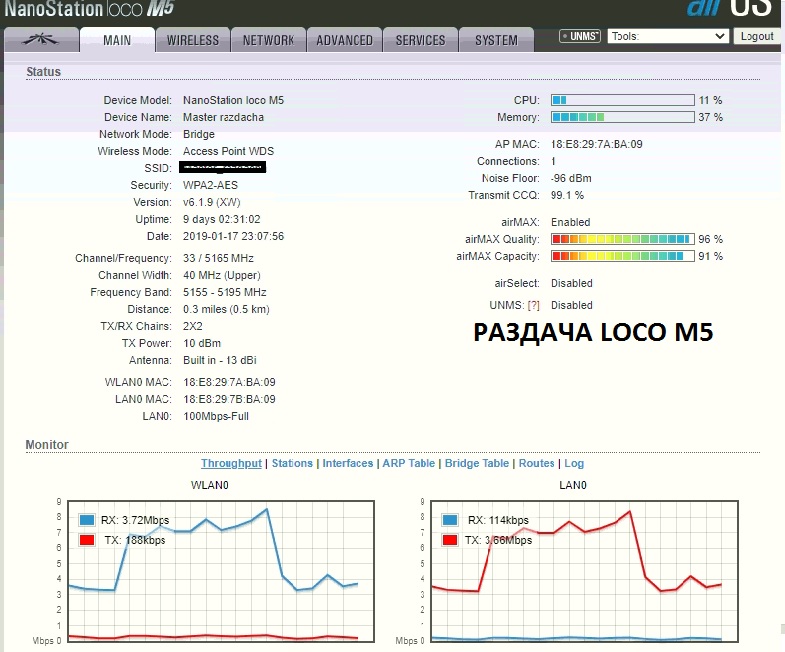Screen dimensions: 785x652
Task: Click the red TX swatch in LAN0 legend
Action: [450, 540]
